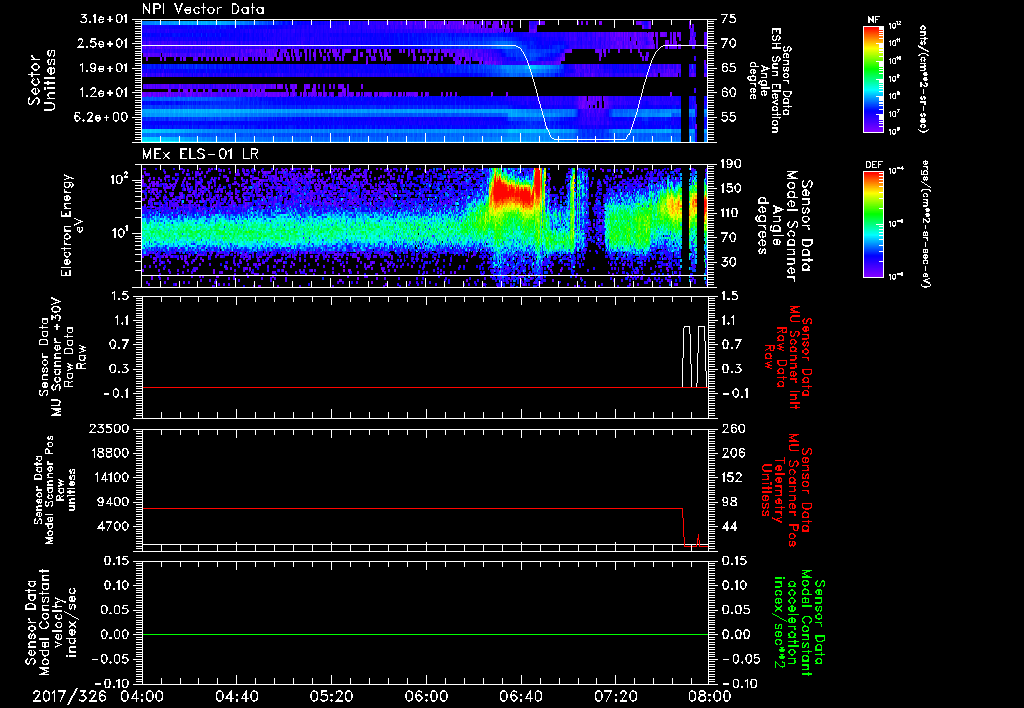
Task: Click the red "MU Scanner Inh Raw Data" title
Action: 786,357
